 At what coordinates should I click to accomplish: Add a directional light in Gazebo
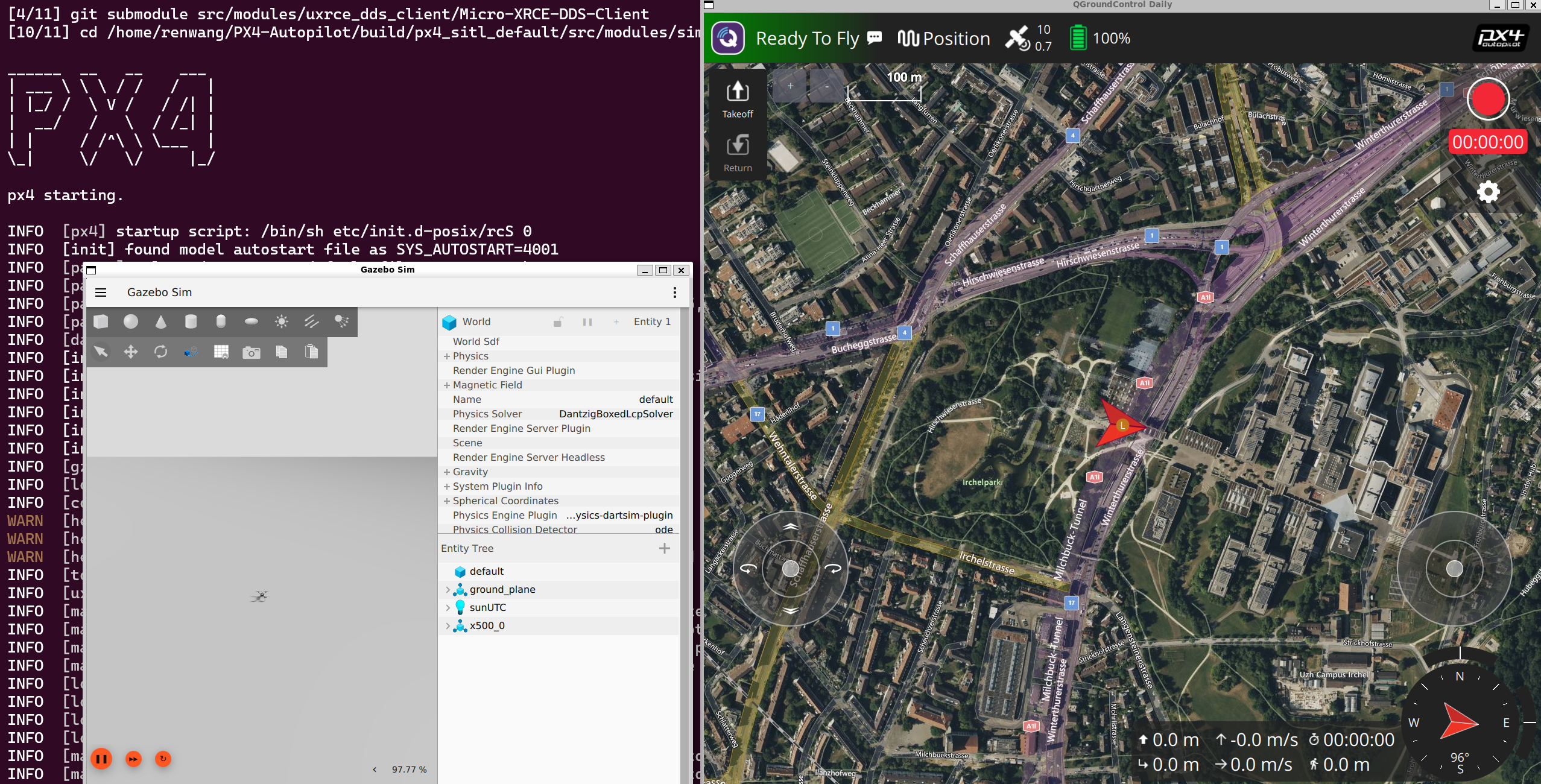click(x=312, y=321)
